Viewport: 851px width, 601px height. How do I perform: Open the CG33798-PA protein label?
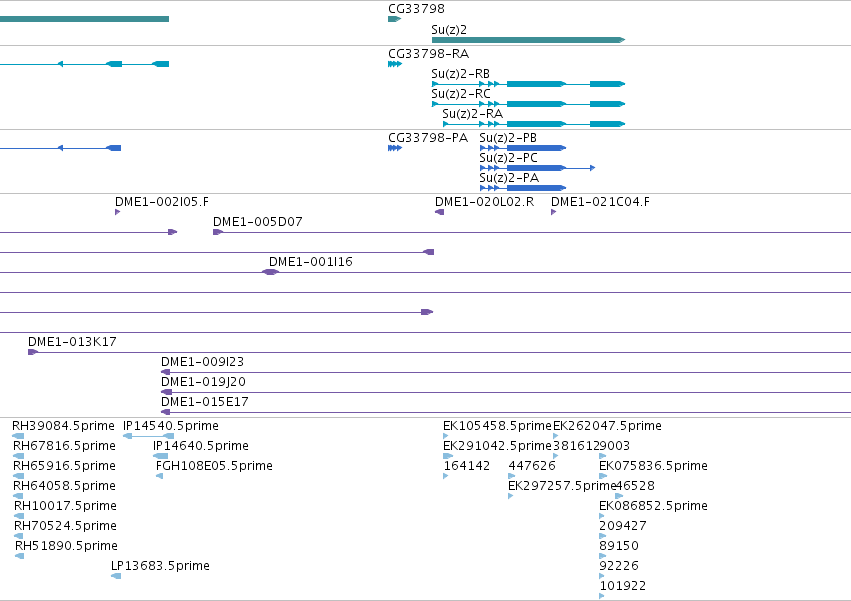(428, 138)
